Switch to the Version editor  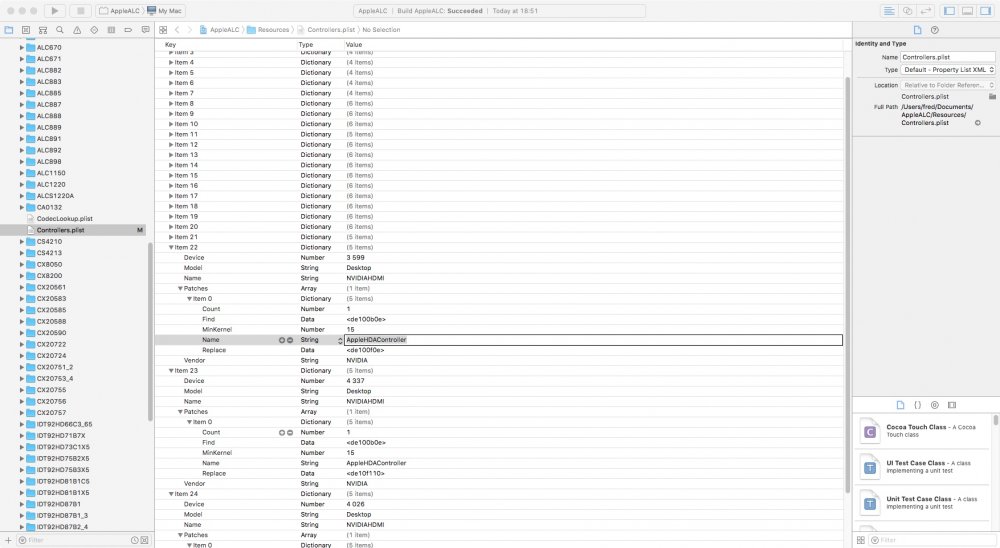coord(926,11)
